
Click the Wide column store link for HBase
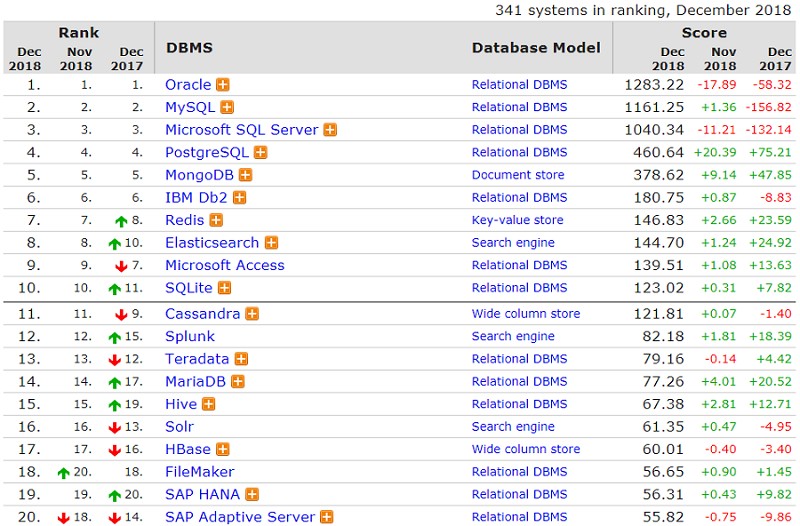(525, 449)
